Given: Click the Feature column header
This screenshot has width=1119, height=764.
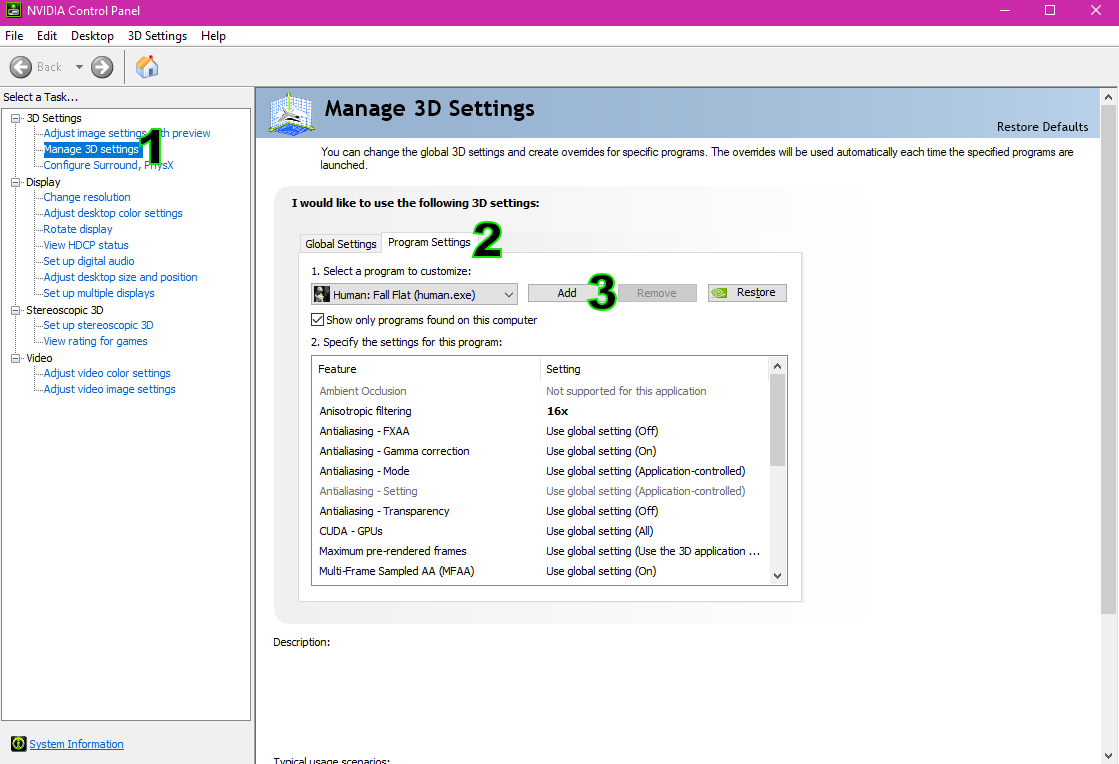Looking at the screenshot, I should tap(426, 369).
